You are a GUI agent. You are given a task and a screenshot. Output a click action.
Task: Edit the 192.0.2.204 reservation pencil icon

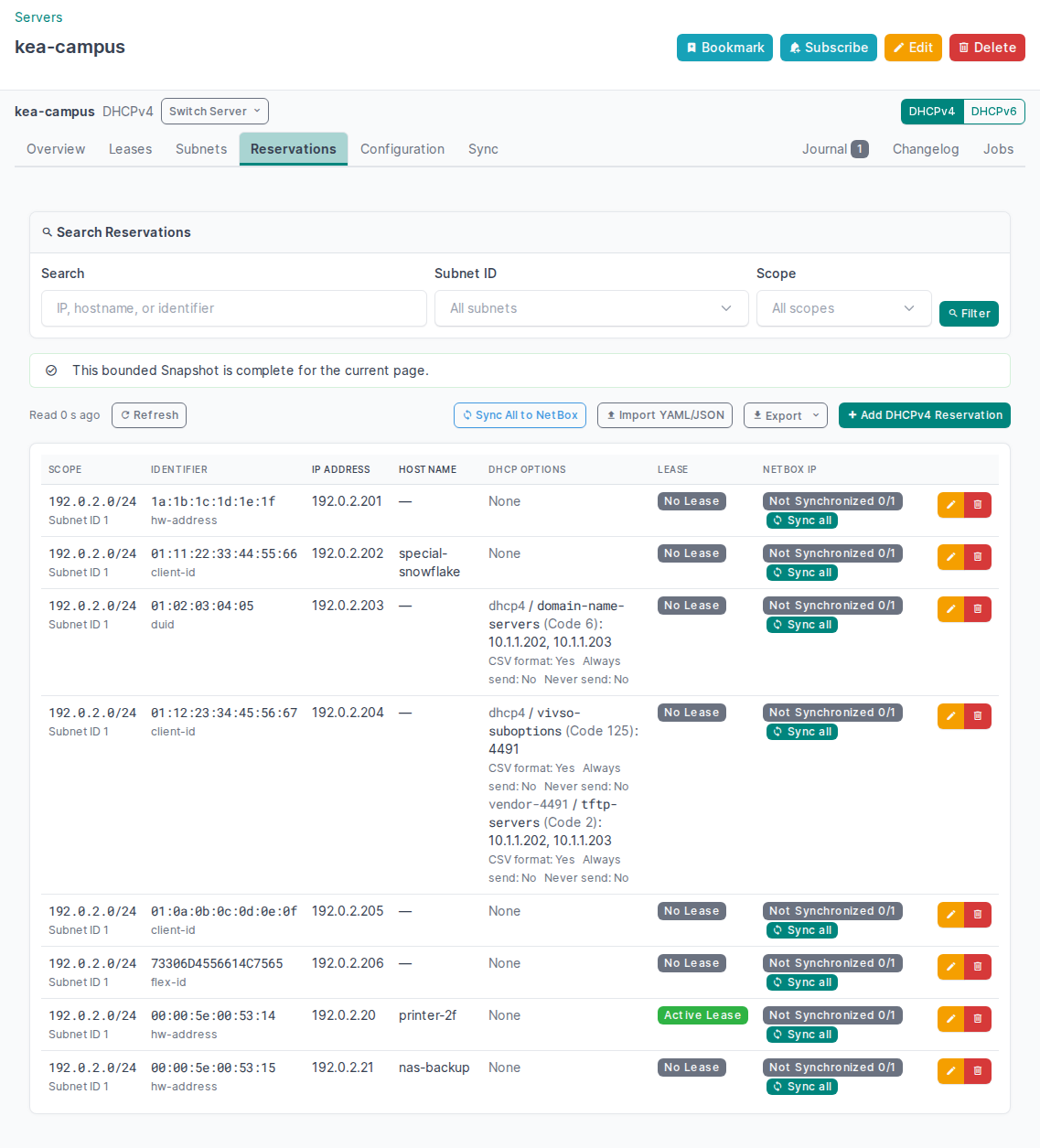950,716
